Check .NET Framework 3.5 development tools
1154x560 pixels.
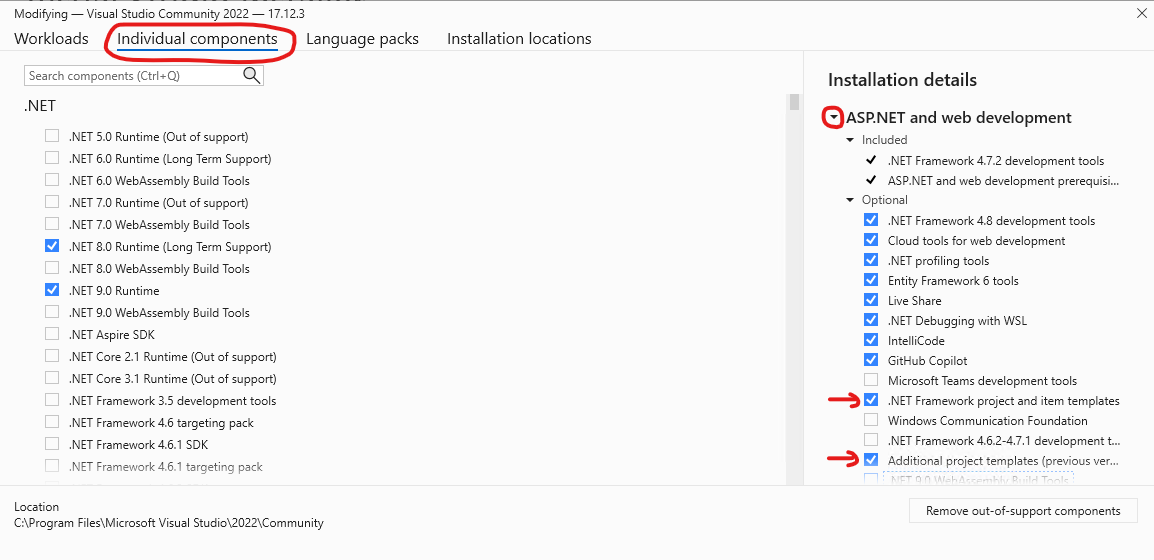52,400
